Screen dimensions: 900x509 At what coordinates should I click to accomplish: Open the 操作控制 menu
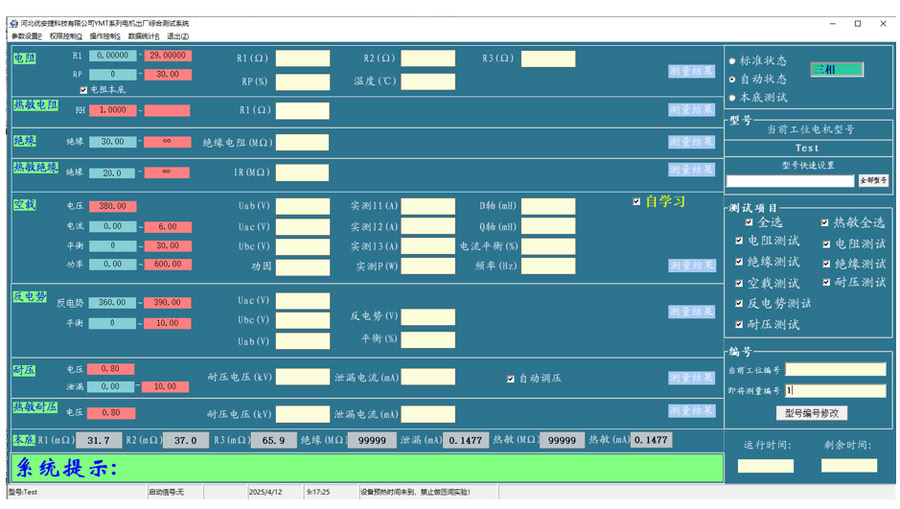(105, 36)
